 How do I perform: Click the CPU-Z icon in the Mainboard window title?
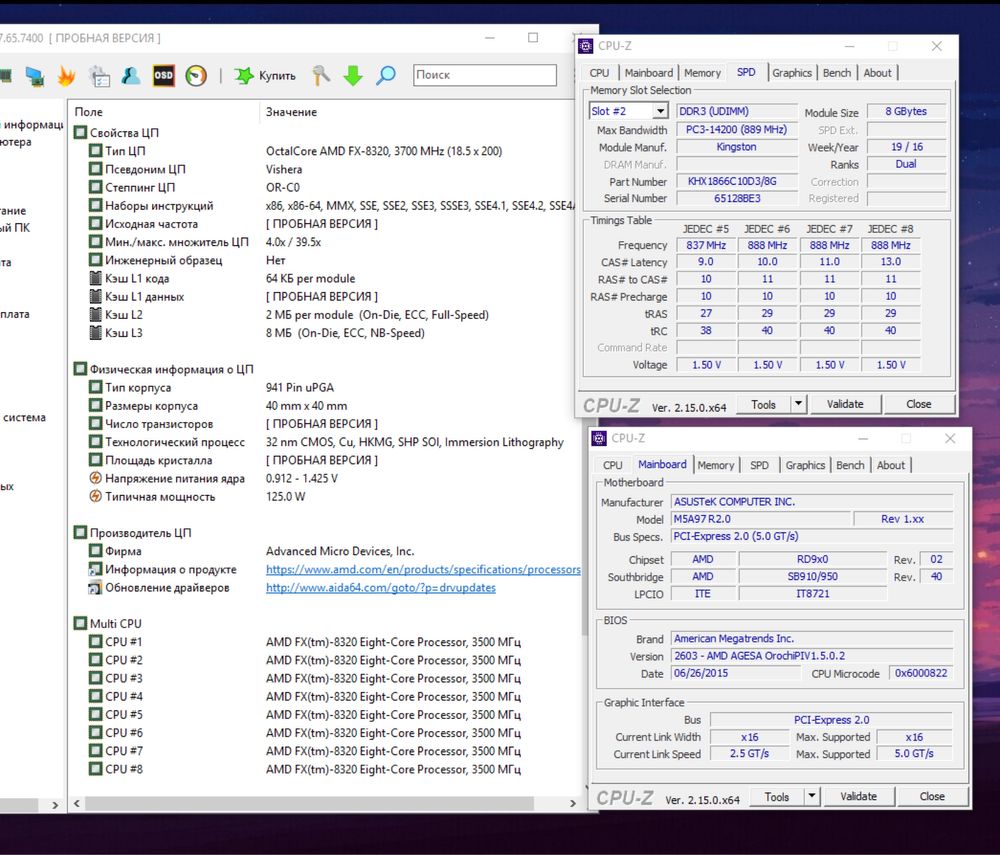(x=598, y=438)
